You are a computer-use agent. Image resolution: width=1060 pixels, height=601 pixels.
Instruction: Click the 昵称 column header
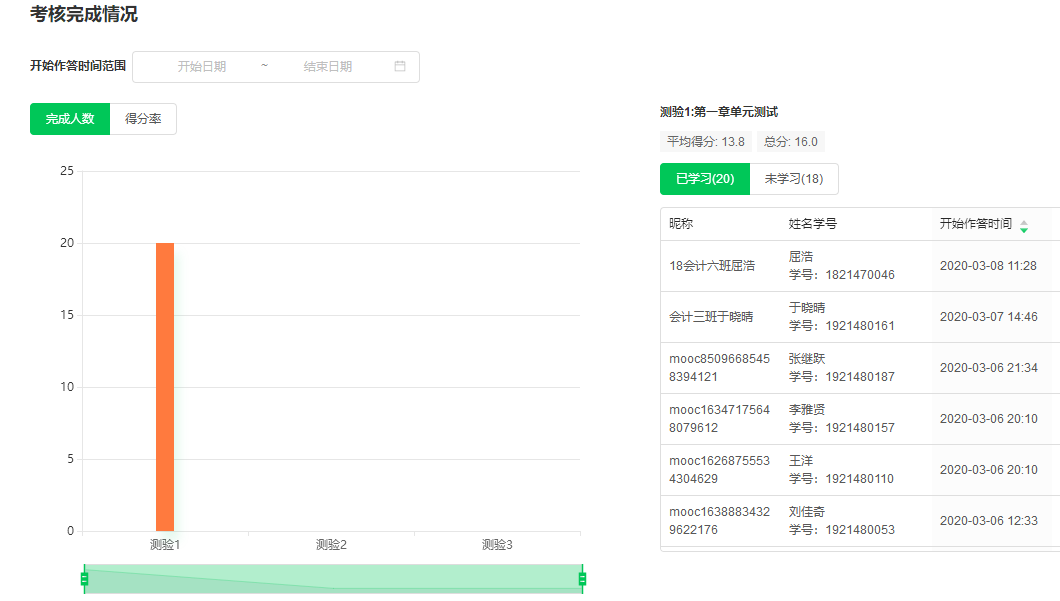[x=681, y=224]
